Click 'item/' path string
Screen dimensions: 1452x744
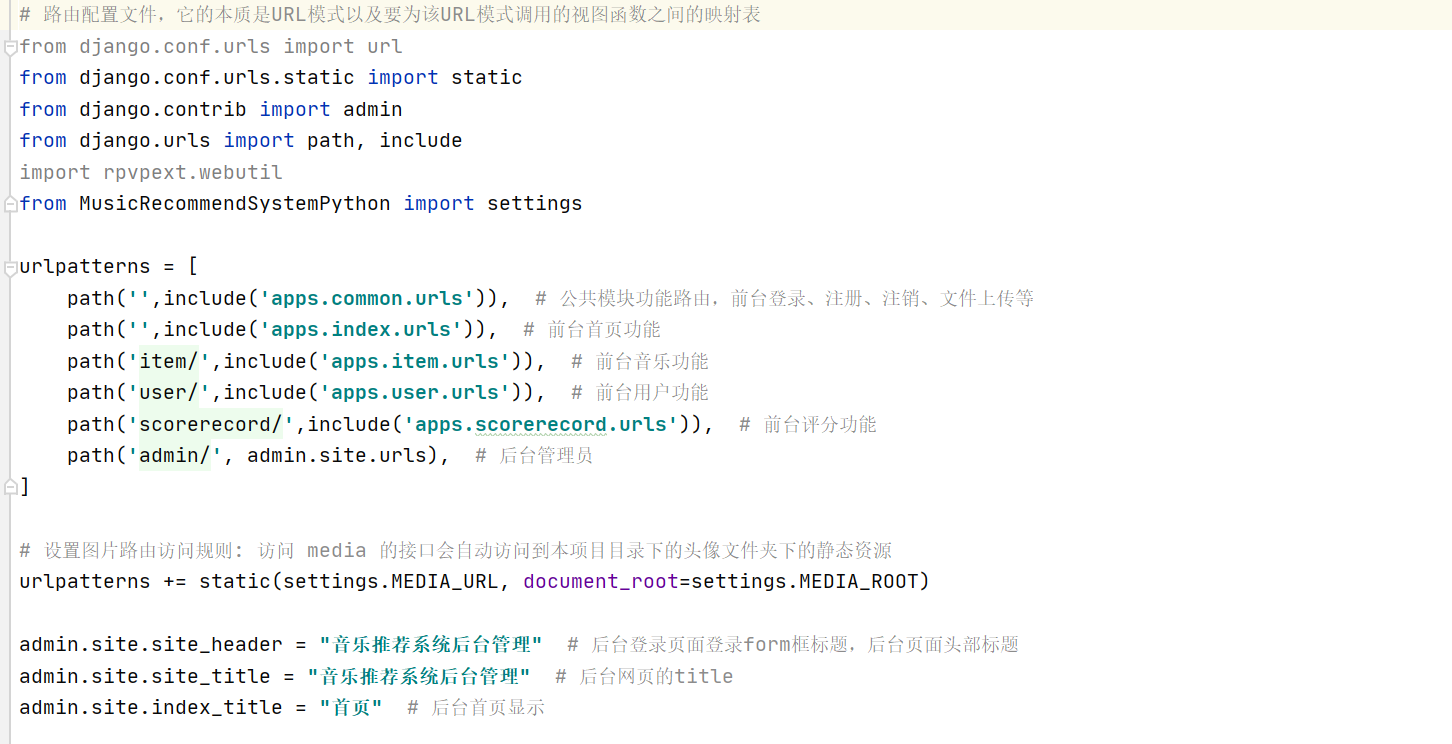(x=169, y=361)
